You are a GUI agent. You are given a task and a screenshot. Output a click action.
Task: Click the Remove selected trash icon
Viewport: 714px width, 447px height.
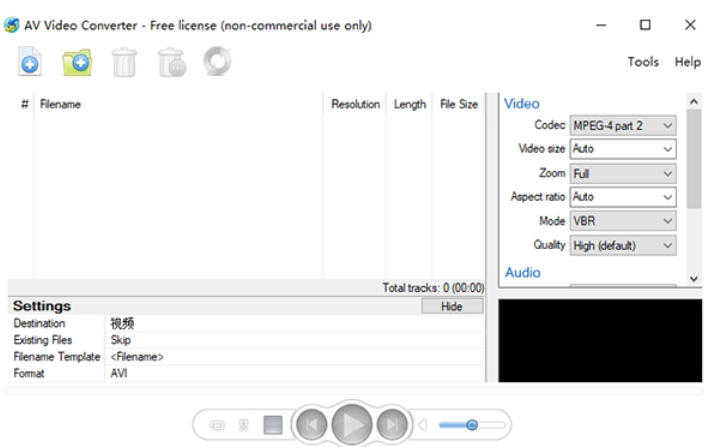(124, 63)
